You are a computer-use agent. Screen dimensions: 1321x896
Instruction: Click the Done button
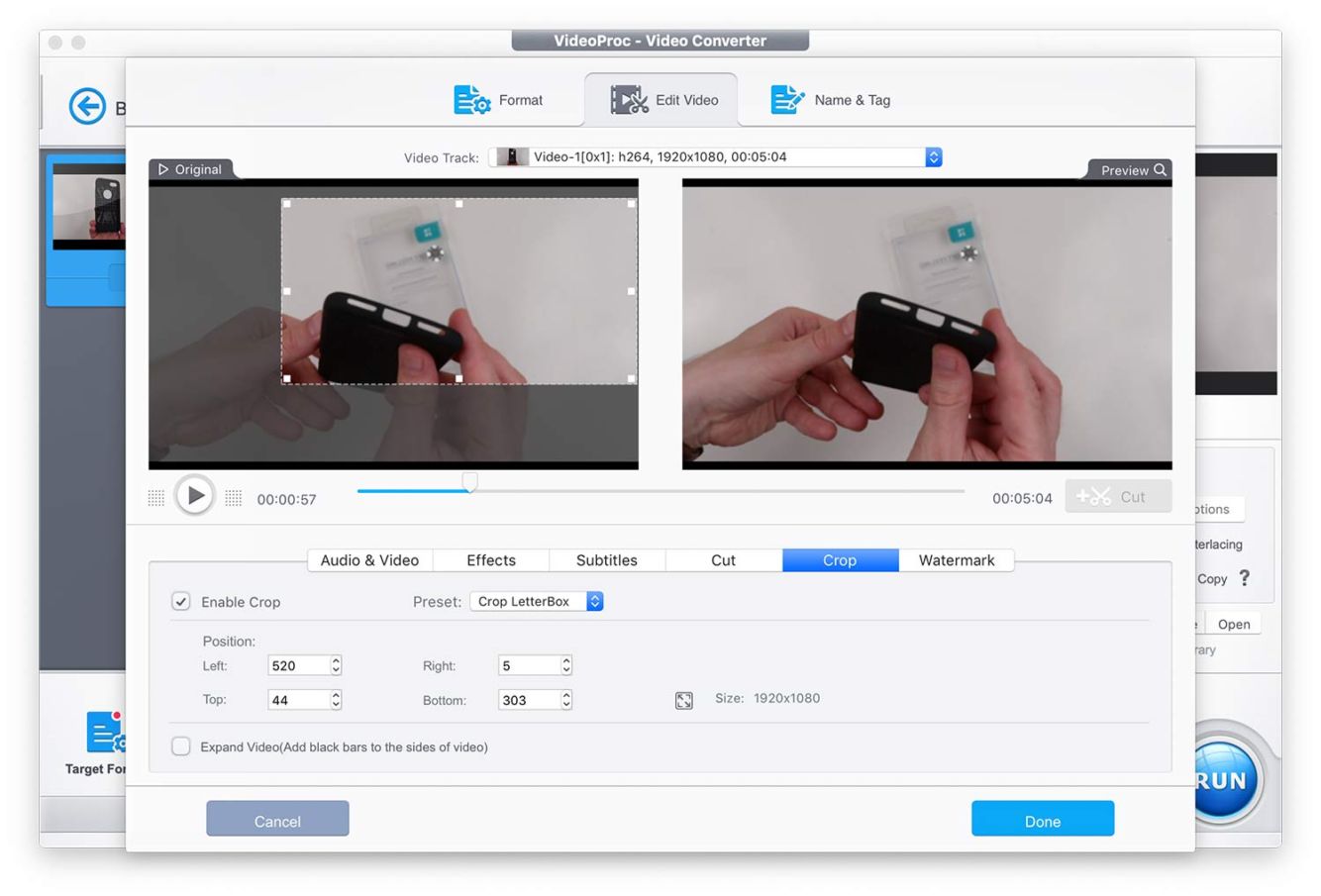click(x=1042, y=820)
